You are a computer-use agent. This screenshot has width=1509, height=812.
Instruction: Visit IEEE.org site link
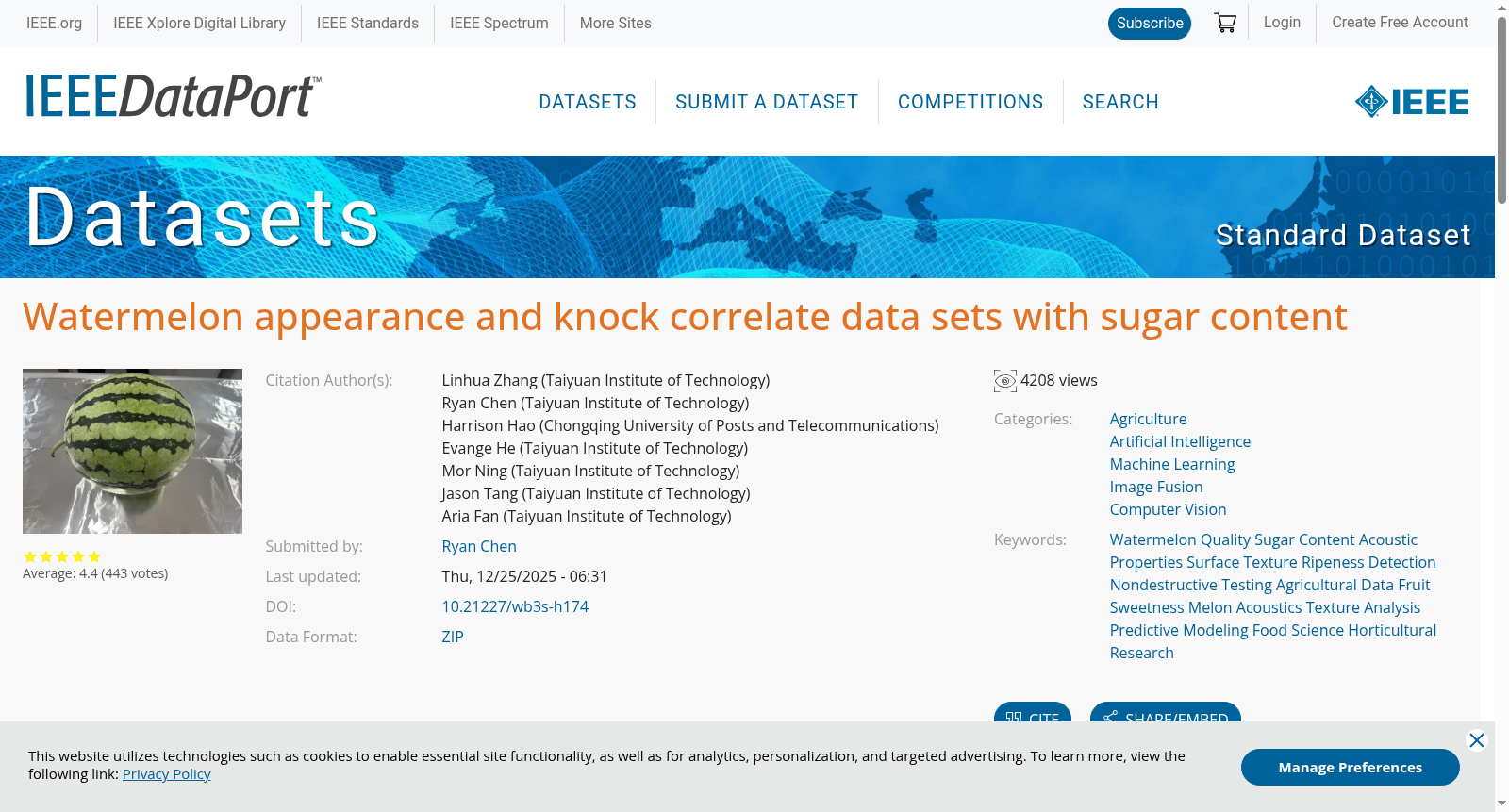pos(54,23)
